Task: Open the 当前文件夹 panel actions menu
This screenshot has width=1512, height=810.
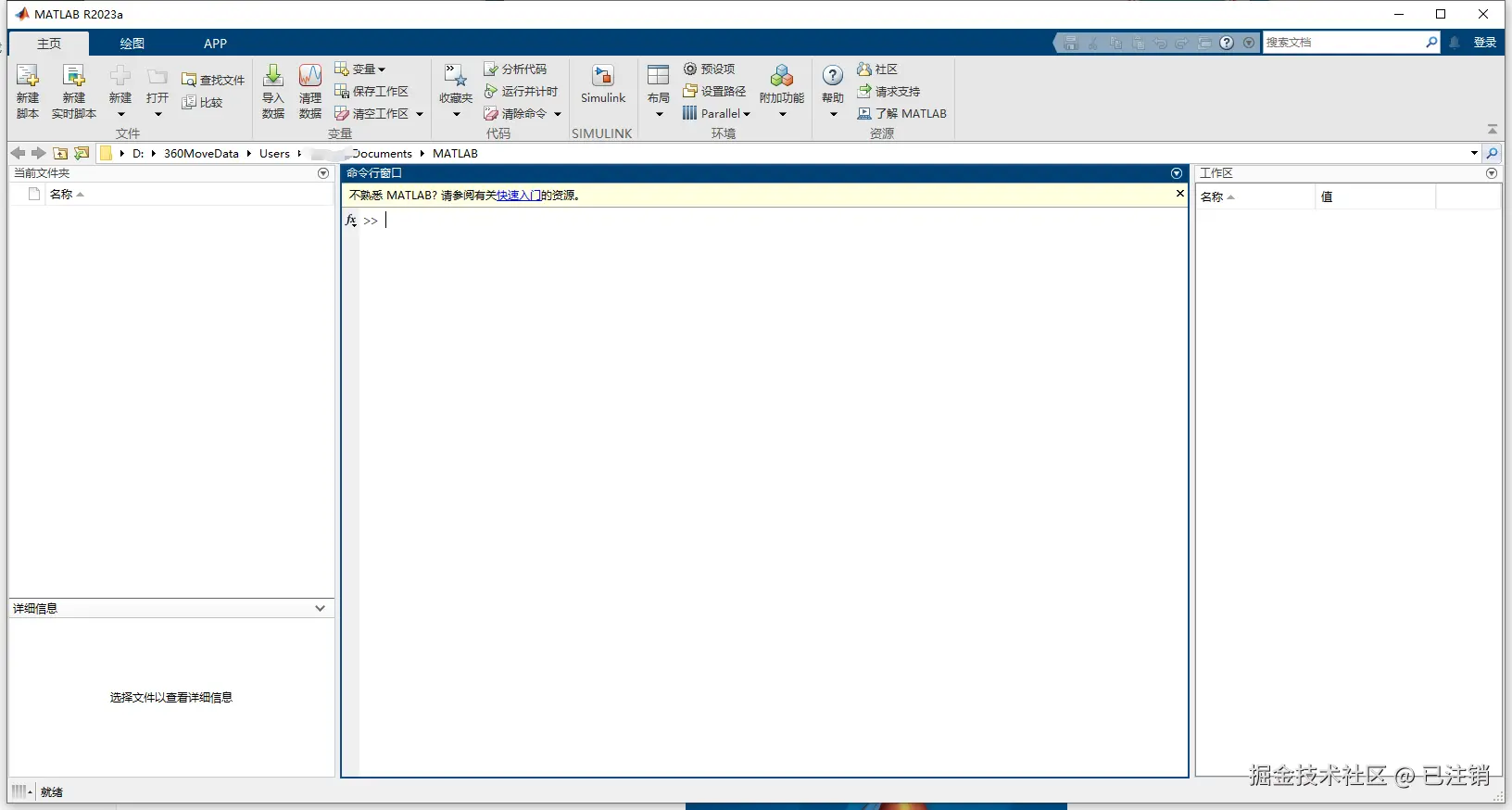Action: [x=323, y=173]
